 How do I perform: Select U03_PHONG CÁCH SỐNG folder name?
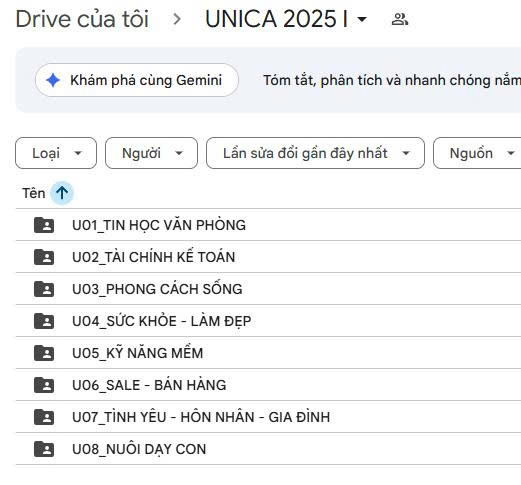click(157, 289)
